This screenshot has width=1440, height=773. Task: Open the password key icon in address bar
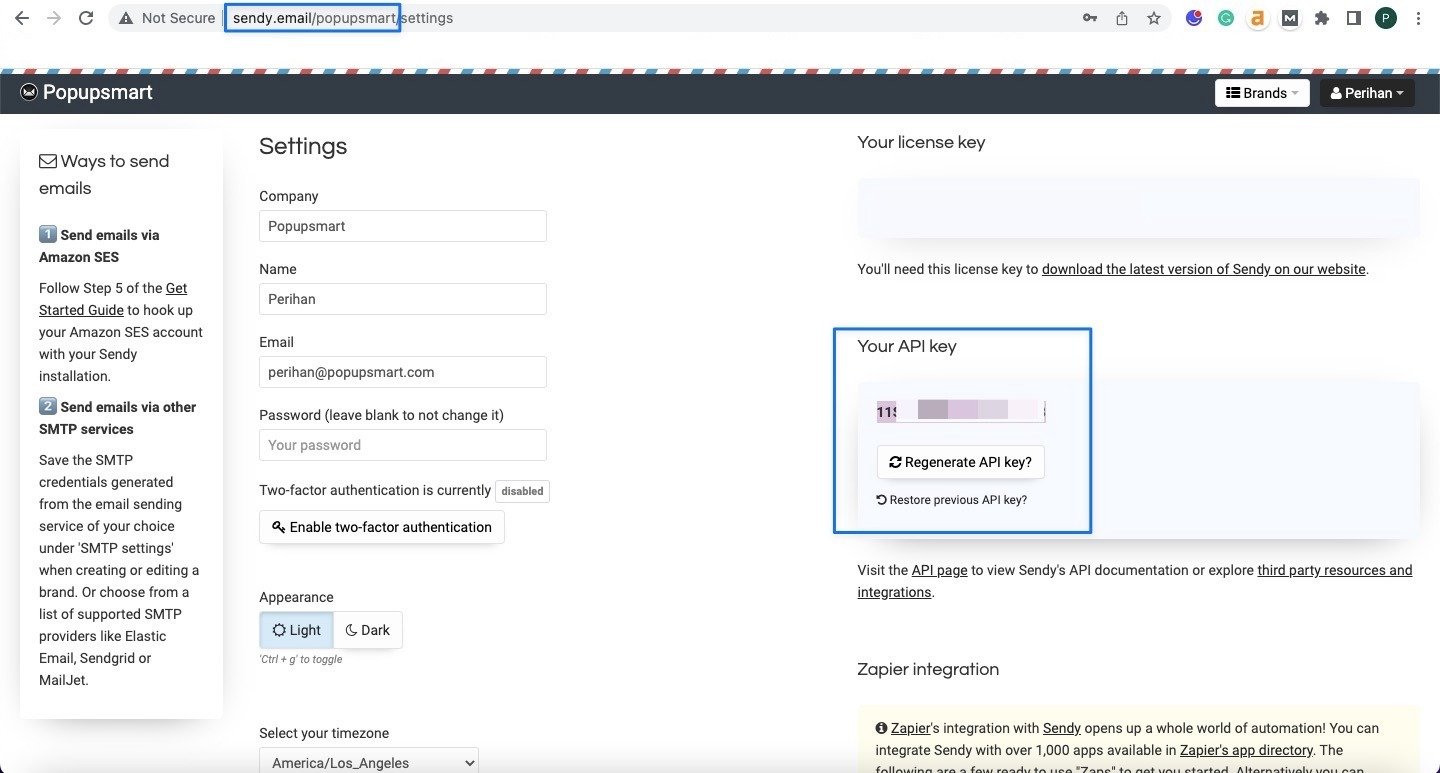(1089, 17)
